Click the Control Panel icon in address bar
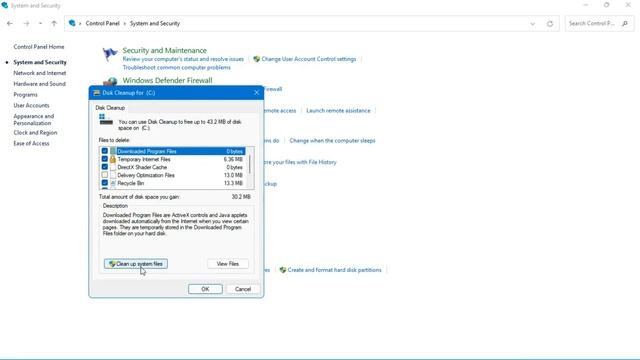The image size is (640, 360). [72, 23]
